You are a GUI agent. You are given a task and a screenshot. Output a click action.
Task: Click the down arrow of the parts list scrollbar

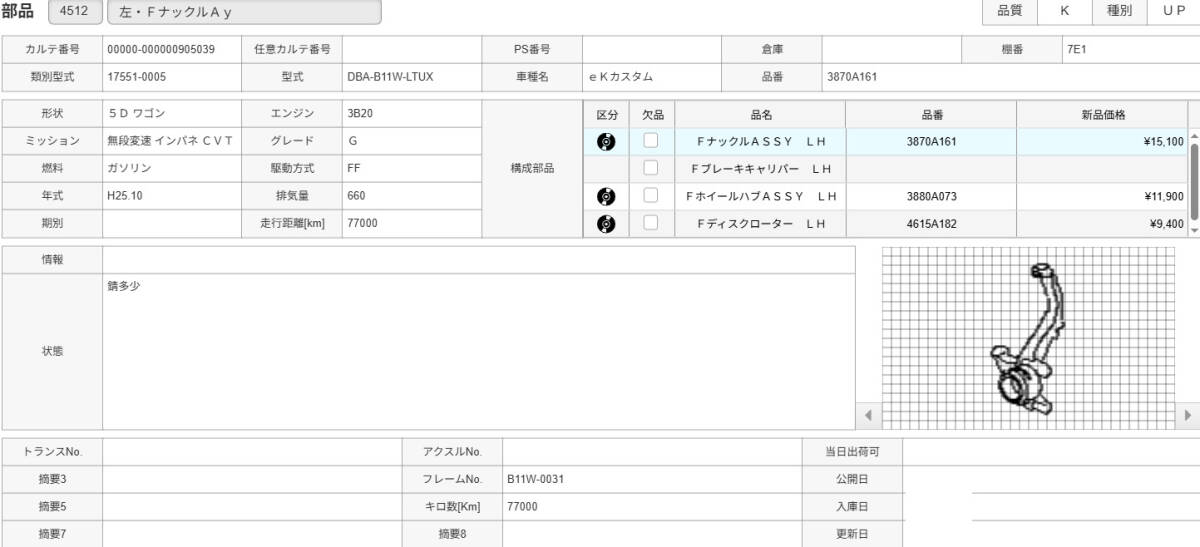coord(1193,230)
